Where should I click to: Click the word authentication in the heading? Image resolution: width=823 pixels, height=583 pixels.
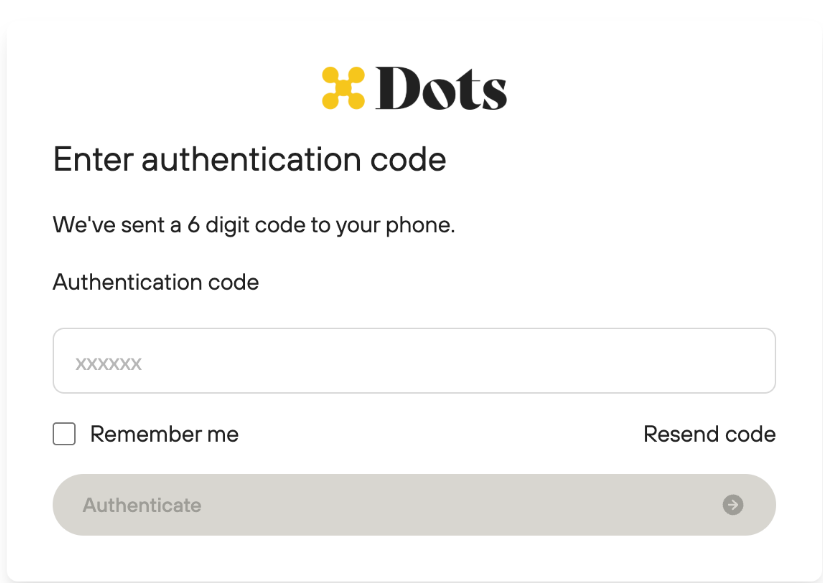[251, 159]
